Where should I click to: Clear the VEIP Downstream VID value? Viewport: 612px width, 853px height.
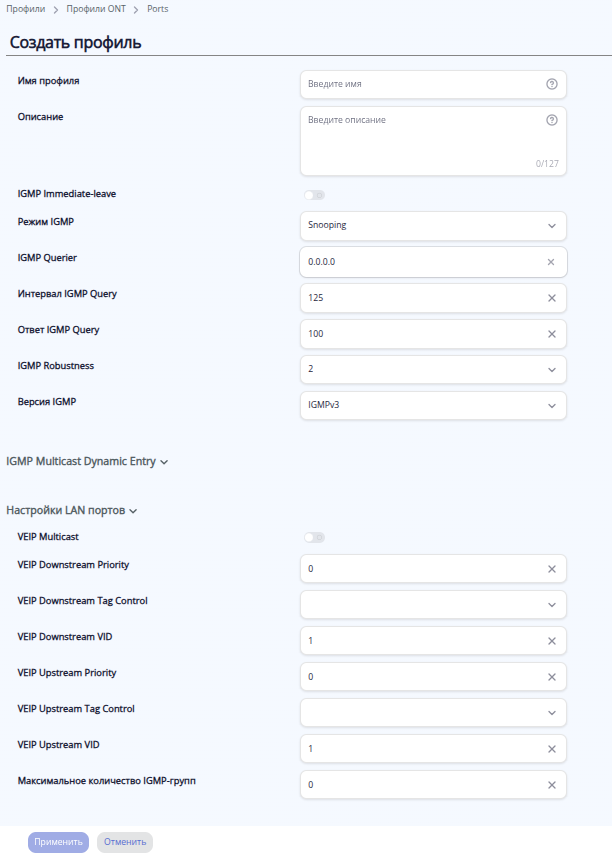551,640
